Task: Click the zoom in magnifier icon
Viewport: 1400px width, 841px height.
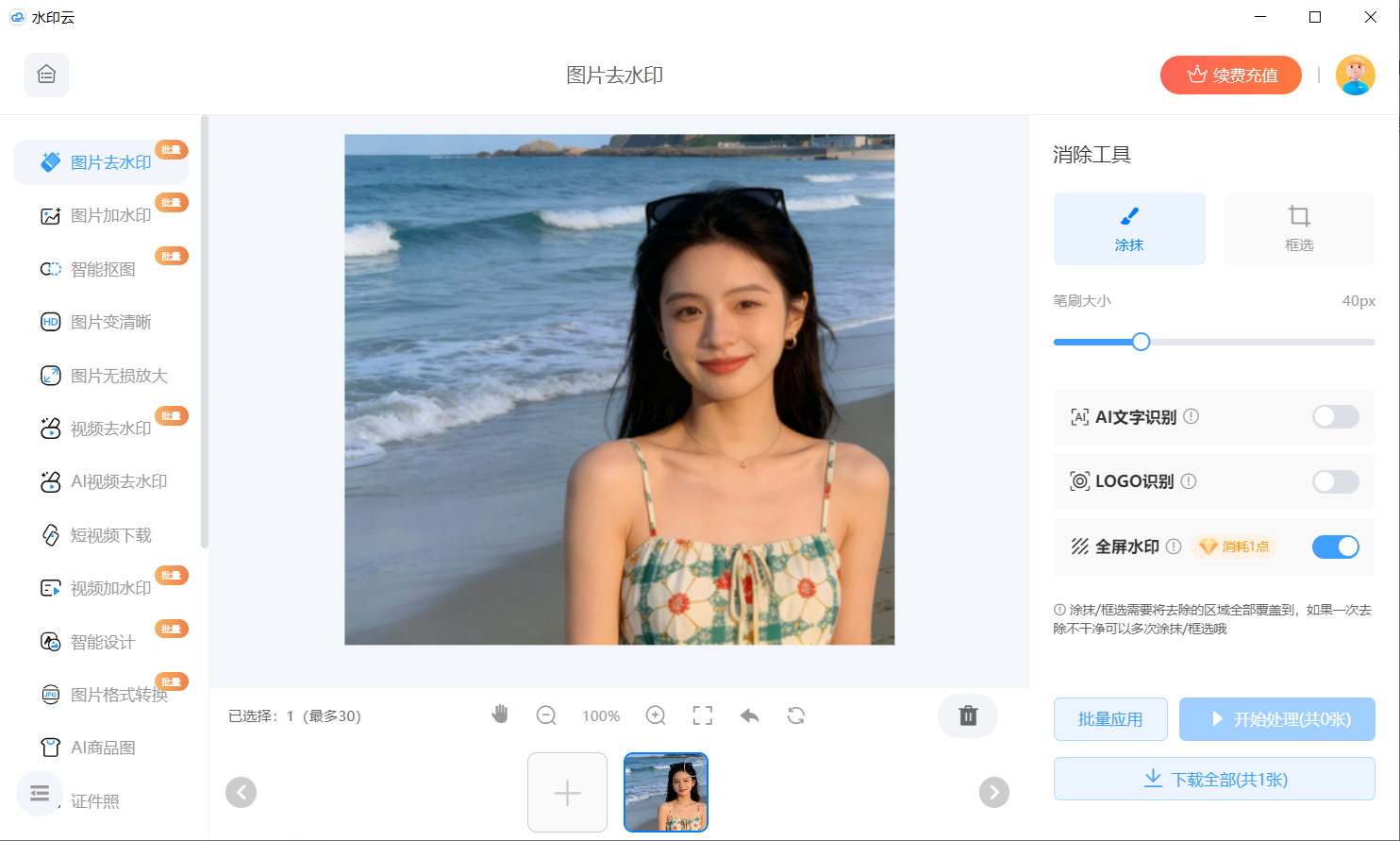Action: [x=656, y=715]
